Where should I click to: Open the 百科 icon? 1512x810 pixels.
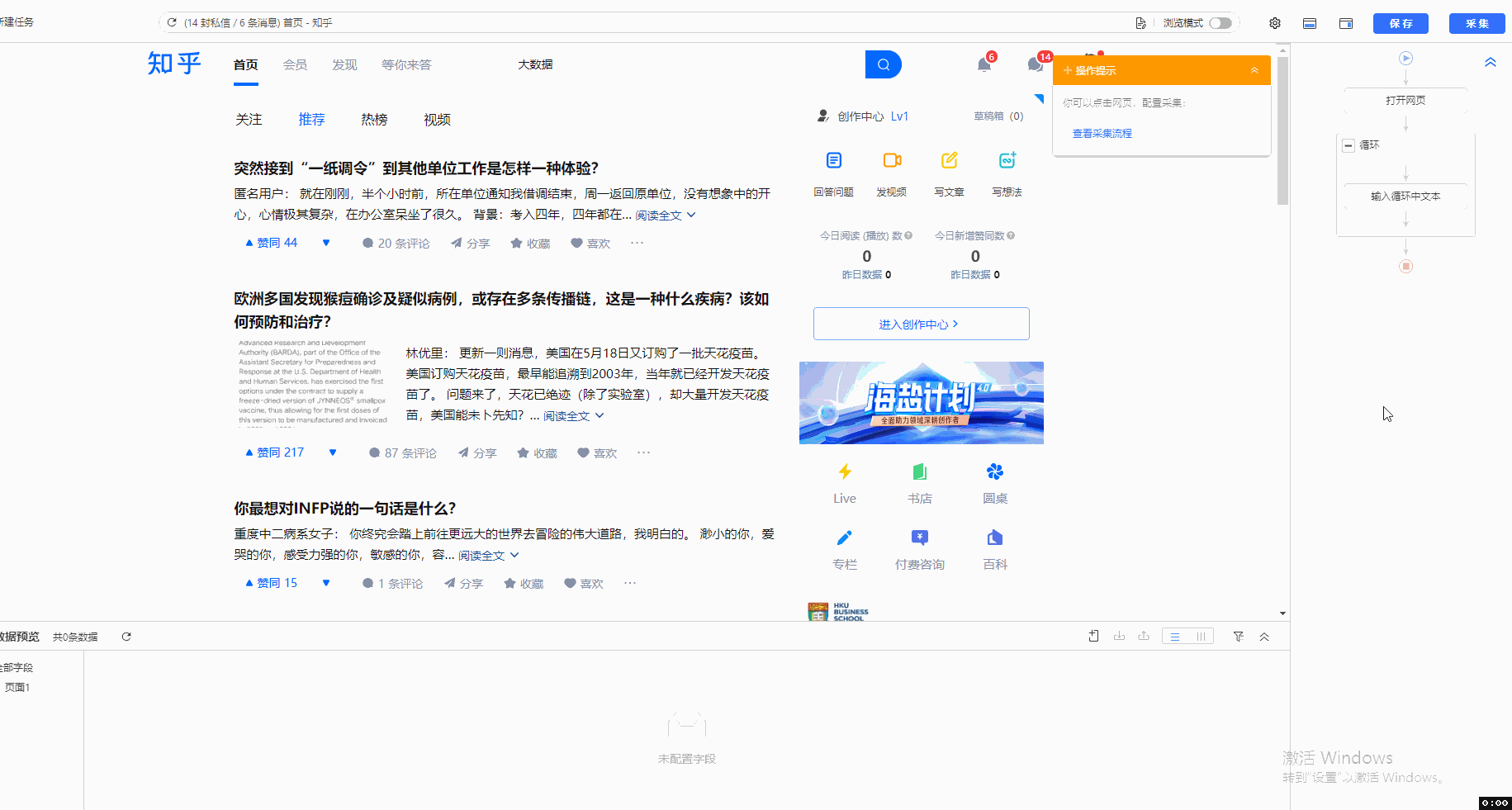coord(995,538)
